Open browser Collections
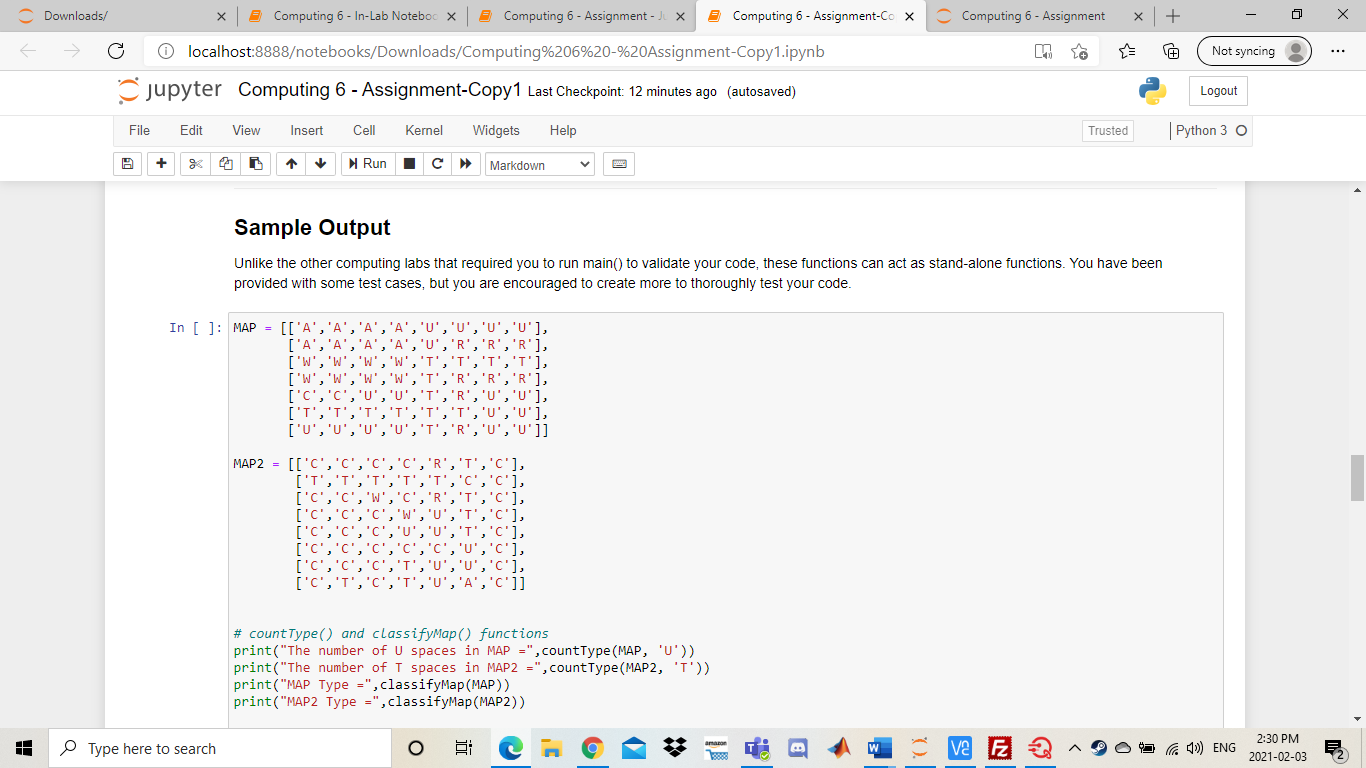This screenshot has height=768, width=1366. pyautogui.click(x=1172, y=51)
